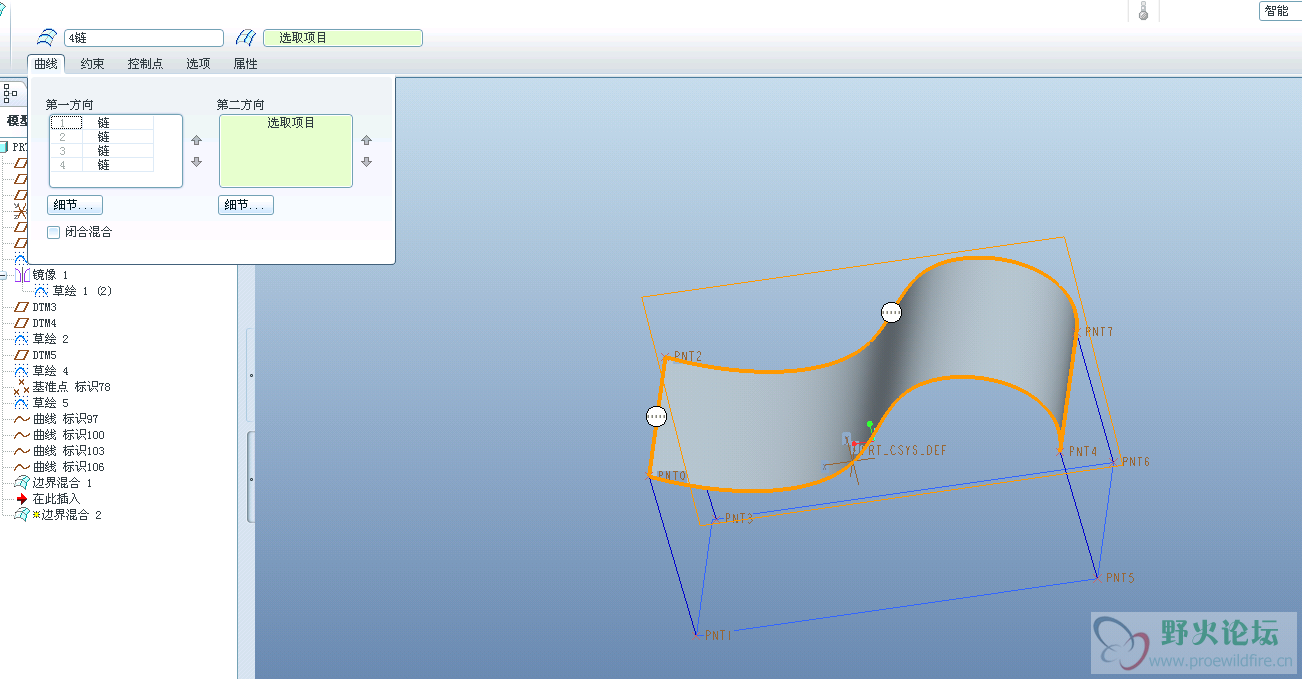Viewport: 1302px width, 679px height.
Task: Click point label PNT7 in viewport
Action: (x=1100, y=331)
